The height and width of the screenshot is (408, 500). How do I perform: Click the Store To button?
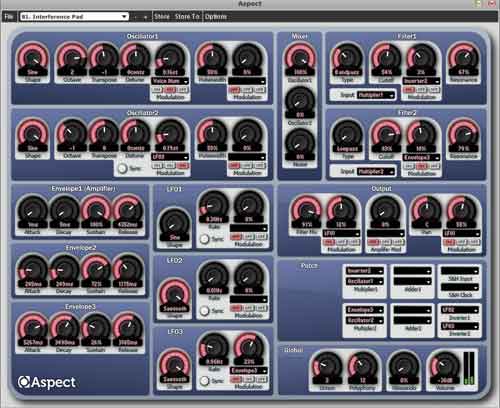tap(187, 17)
